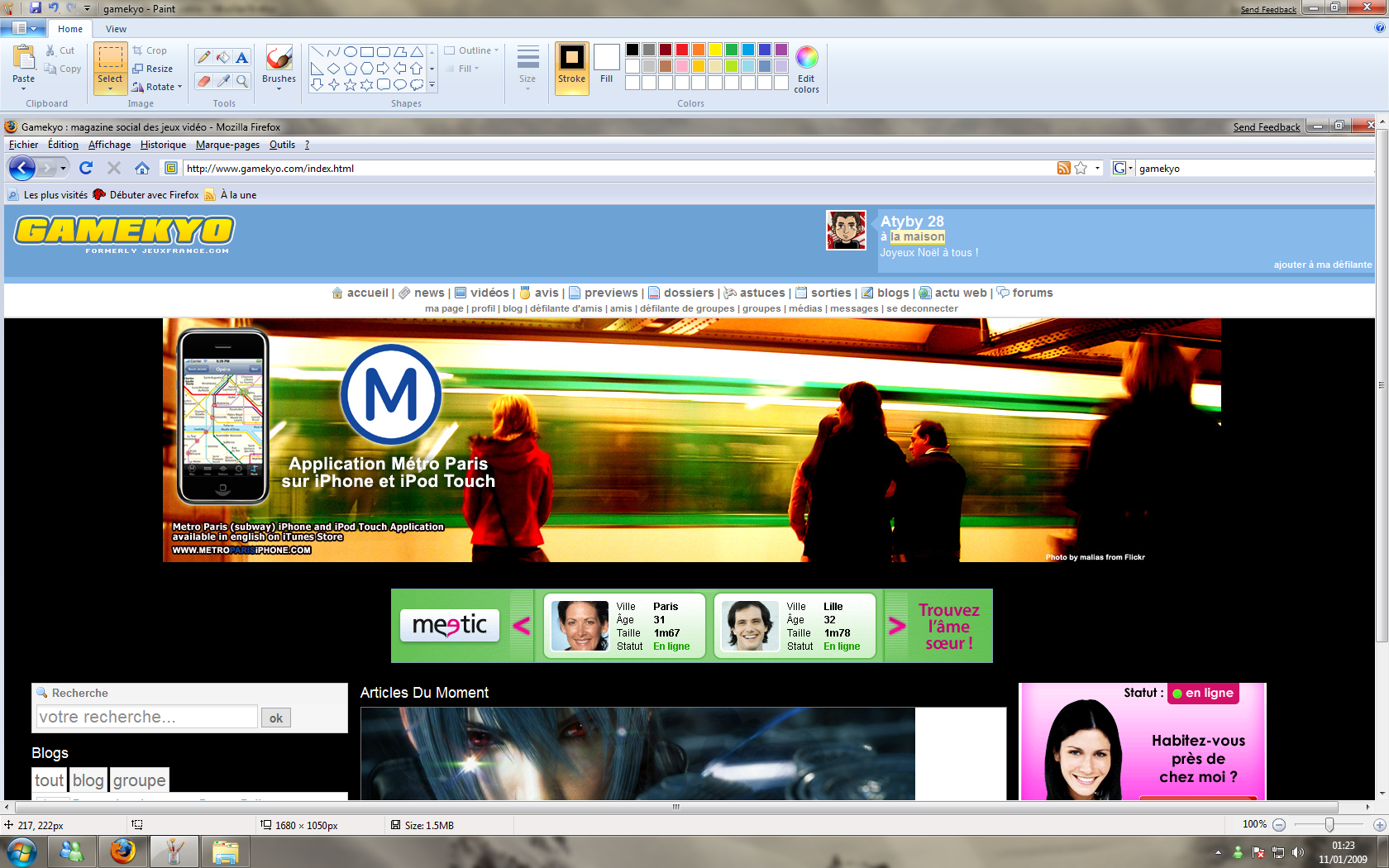Choose the Pentagon shape
The height and width of the screenshot is (868, 1389).
pyautogui.click(x=350, y=68)
